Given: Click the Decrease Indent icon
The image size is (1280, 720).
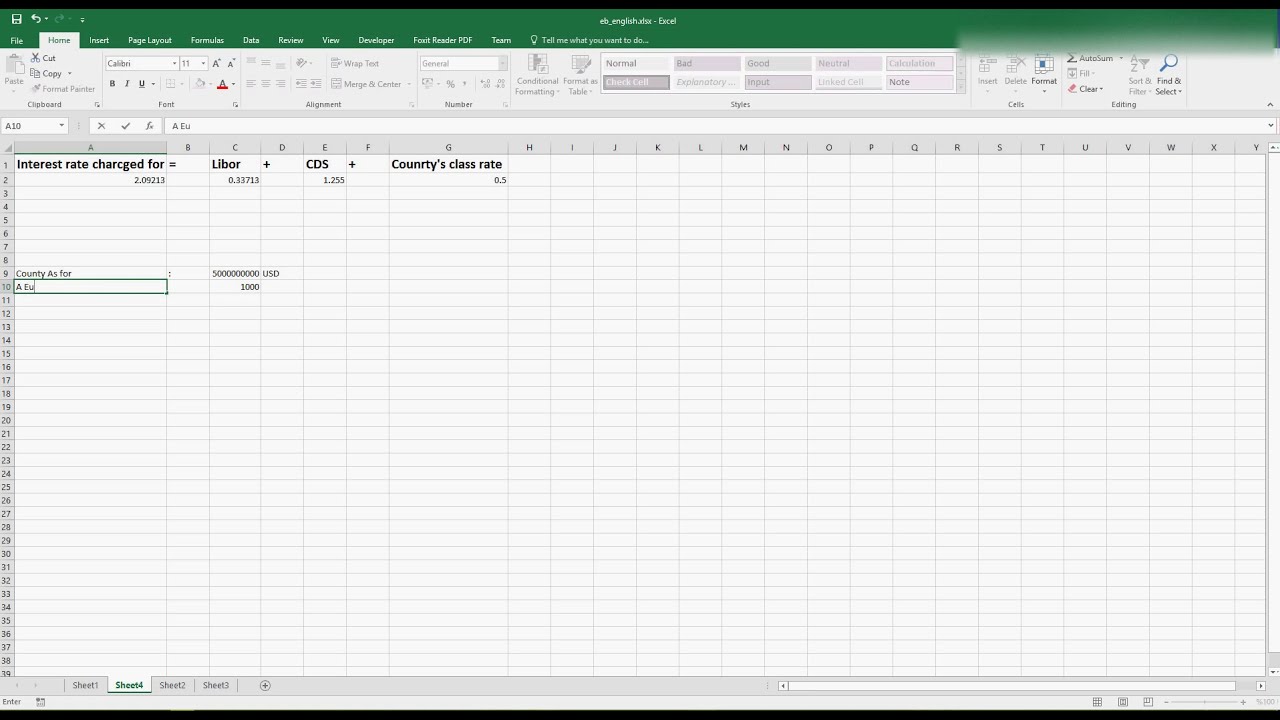Looking at the screenshot, I should coord(301,84).
